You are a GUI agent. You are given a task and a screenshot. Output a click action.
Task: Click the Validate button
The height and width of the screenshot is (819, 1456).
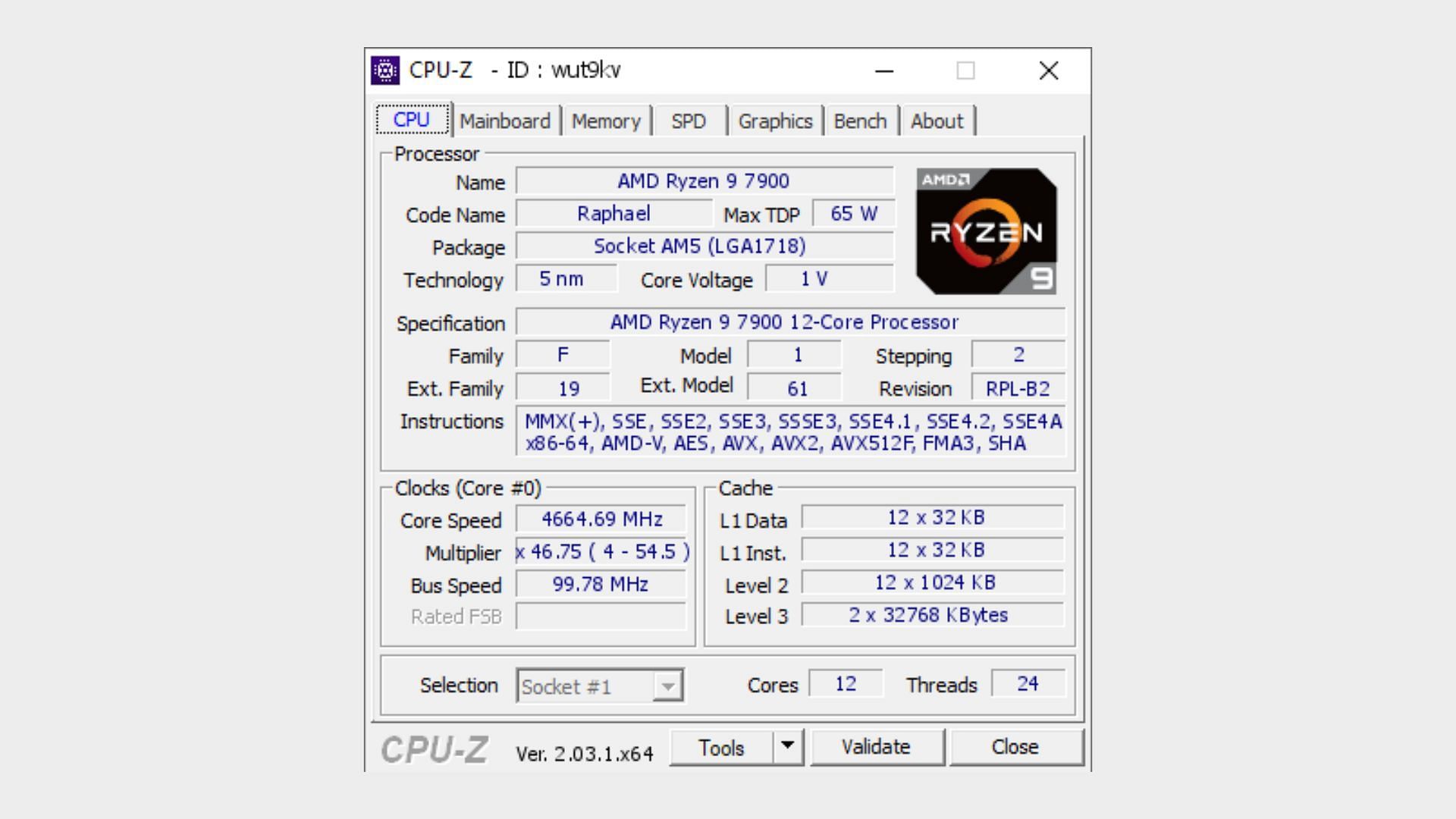875,748
